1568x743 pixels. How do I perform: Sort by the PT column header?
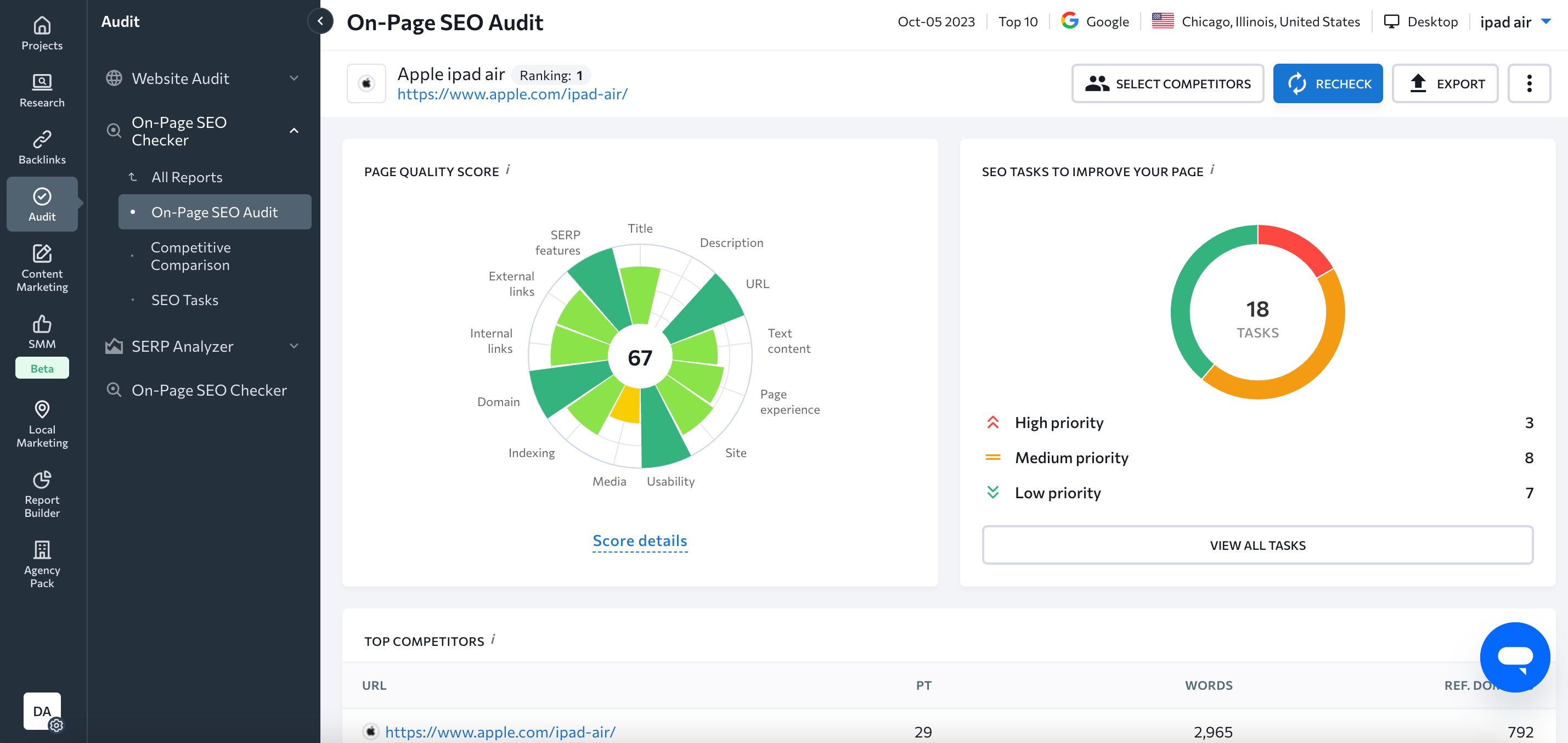click(x=923, y=685)
